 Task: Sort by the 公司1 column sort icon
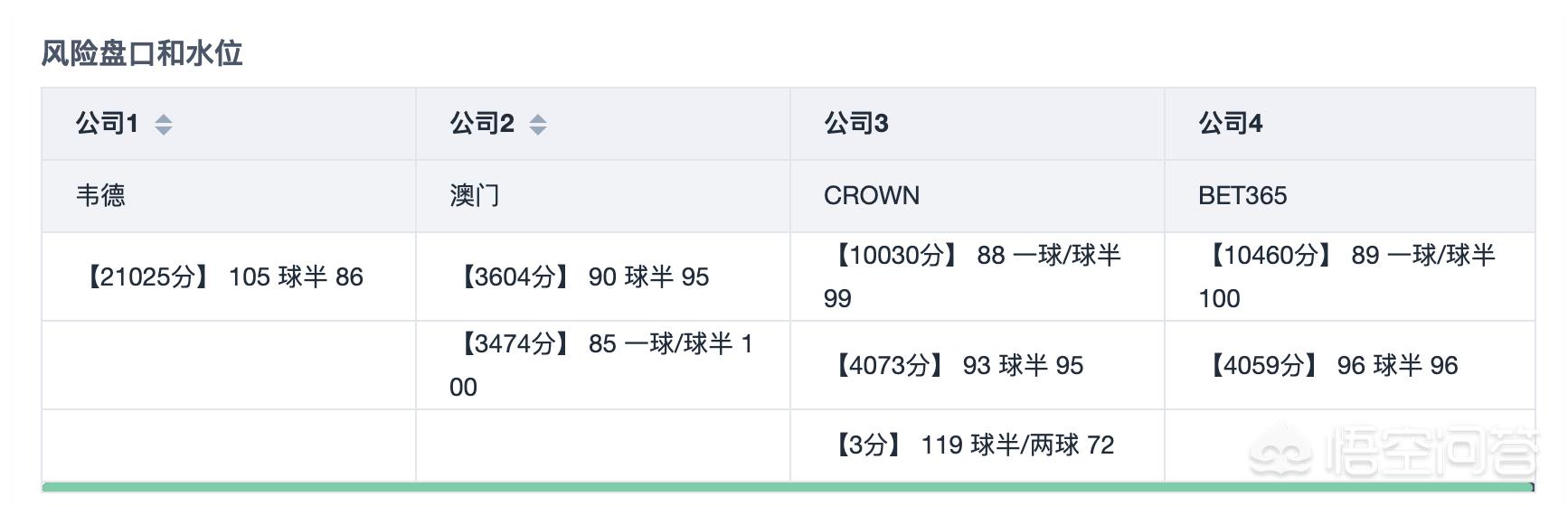(x=164, y=124)
